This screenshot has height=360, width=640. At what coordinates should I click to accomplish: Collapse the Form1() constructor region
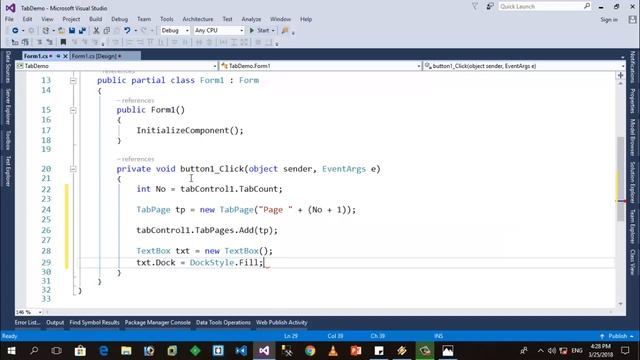click(x=73, y=110)
